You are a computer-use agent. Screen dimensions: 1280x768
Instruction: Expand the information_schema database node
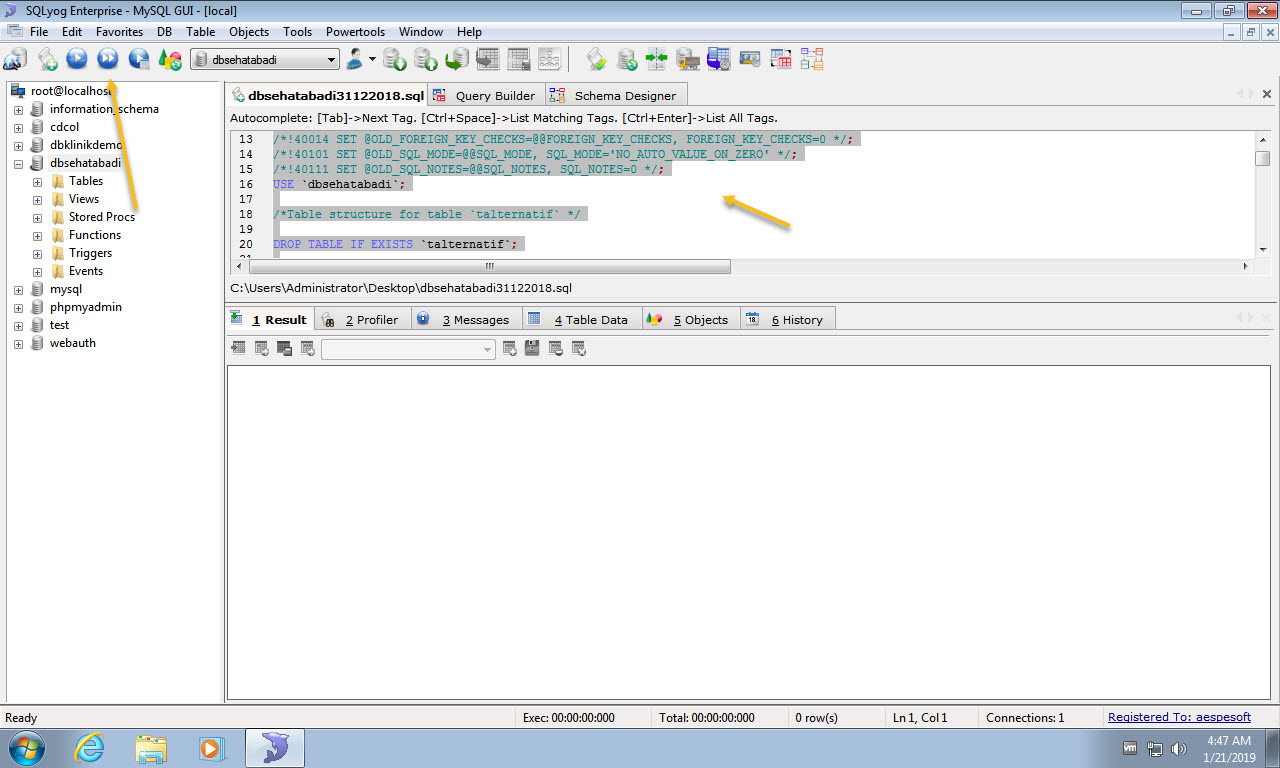tap(18, 109)
